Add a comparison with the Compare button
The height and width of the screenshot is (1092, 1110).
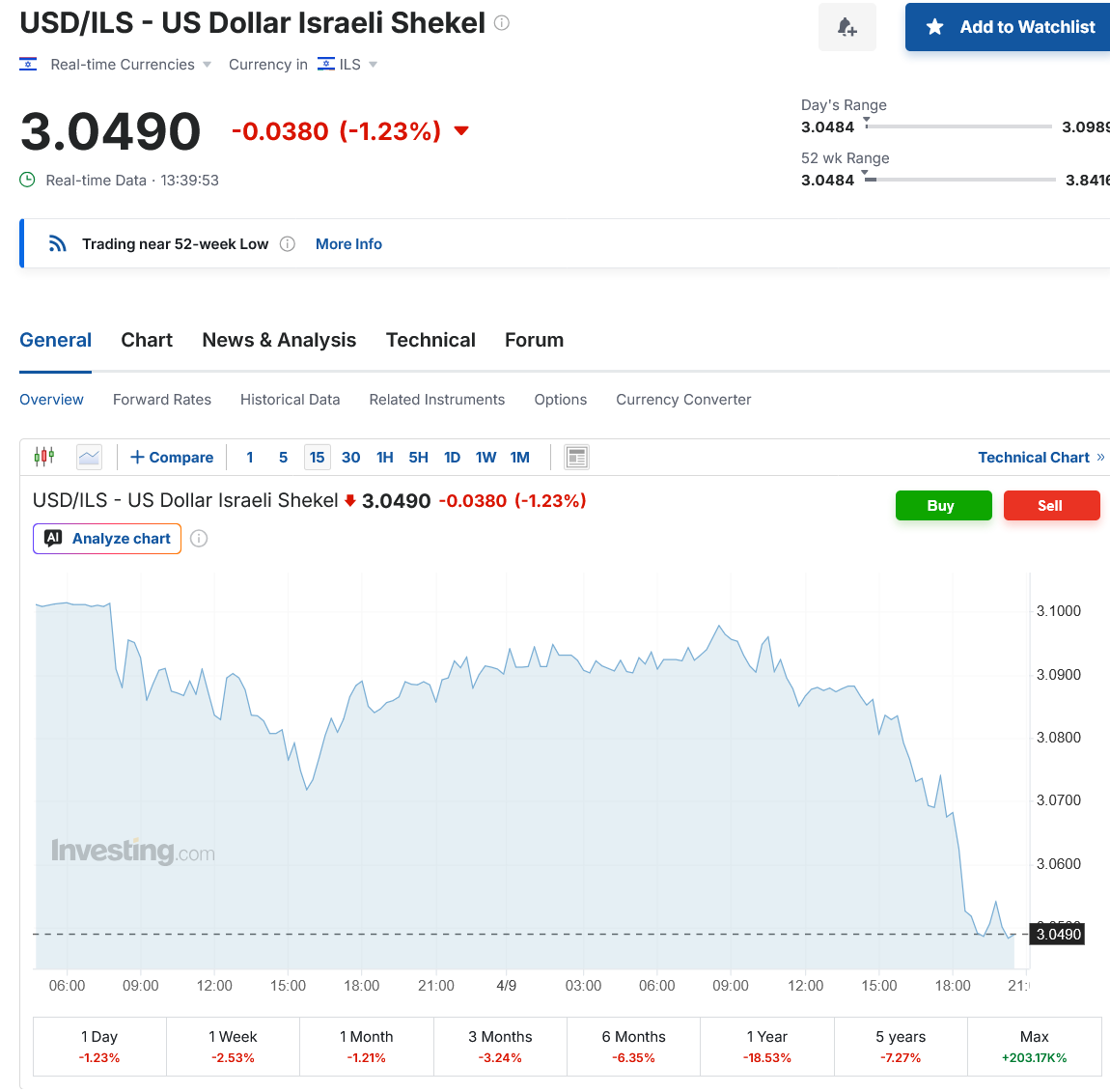[x=171, y=458]
